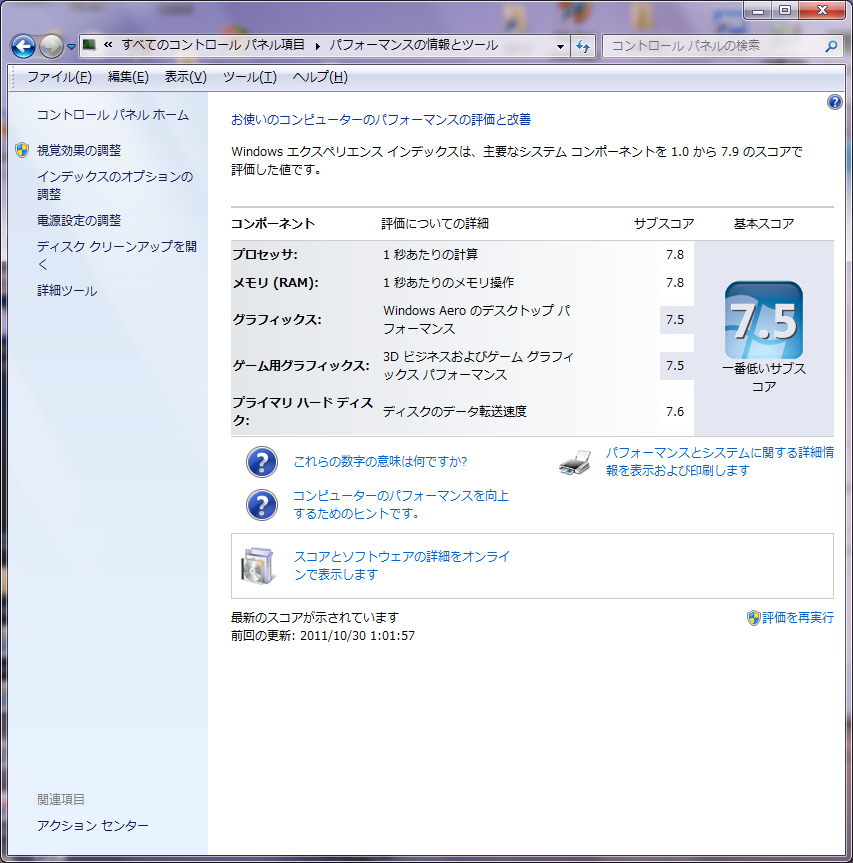The width and height of the screenshot is (853, 863).
Task: Open the 表示(V) menu
Action: tap(185, 77)
